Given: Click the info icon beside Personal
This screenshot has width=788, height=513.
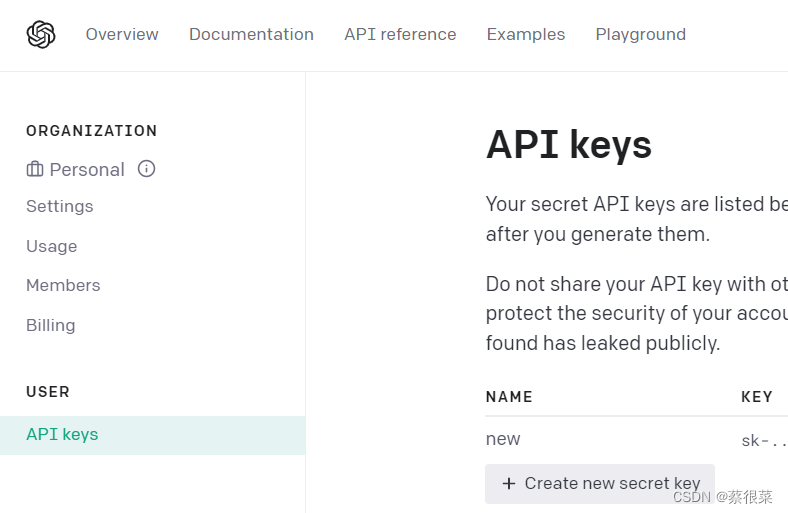Looking at the screenshot, I should click(147, 169).
